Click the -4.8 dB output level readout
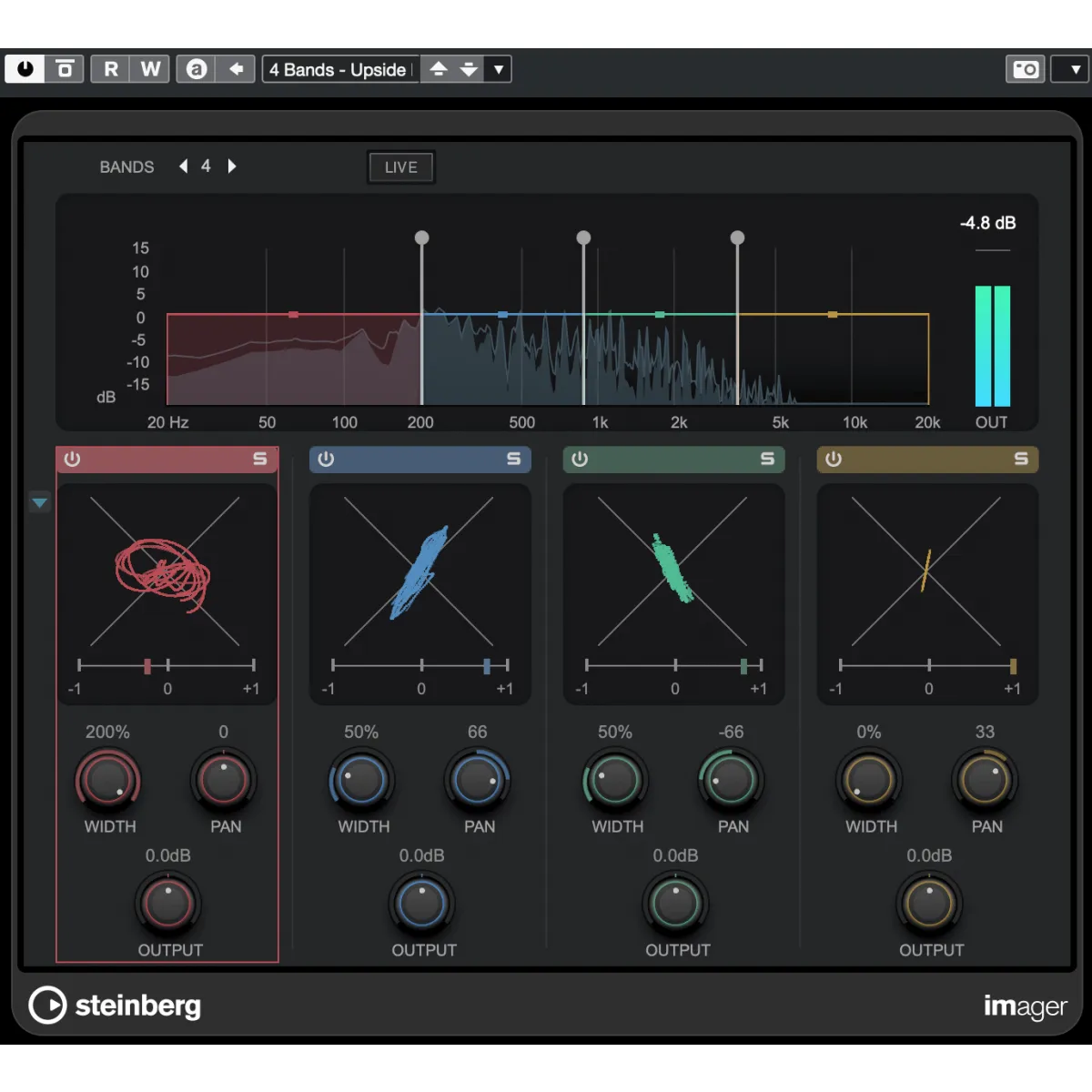 point(988,223)
